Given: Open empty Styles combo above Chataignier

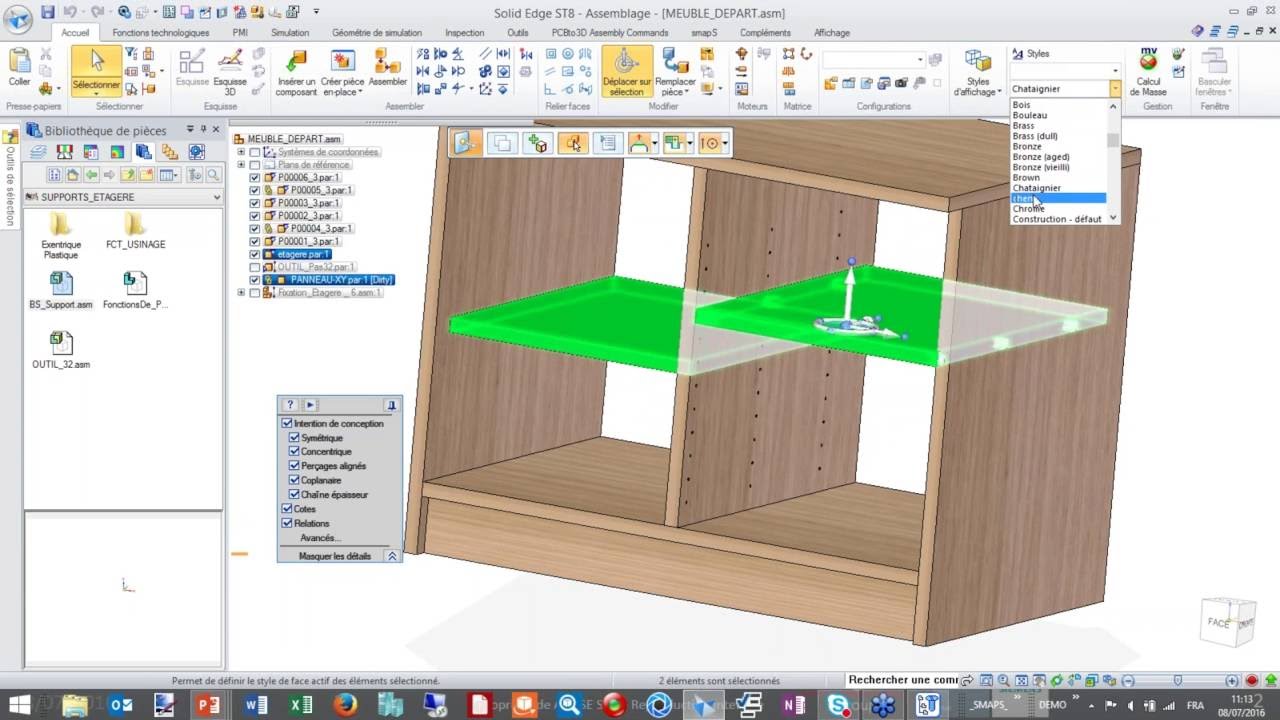Looking at the screenshot, I should click(x=1065, y=71).
